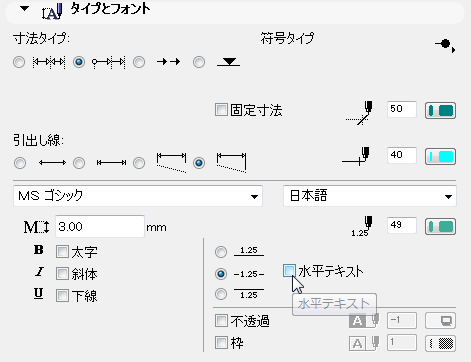This screenshot has height=362, width=471.
Task: Open the cyan pen color swatch
Action: [x=440, y=156]
